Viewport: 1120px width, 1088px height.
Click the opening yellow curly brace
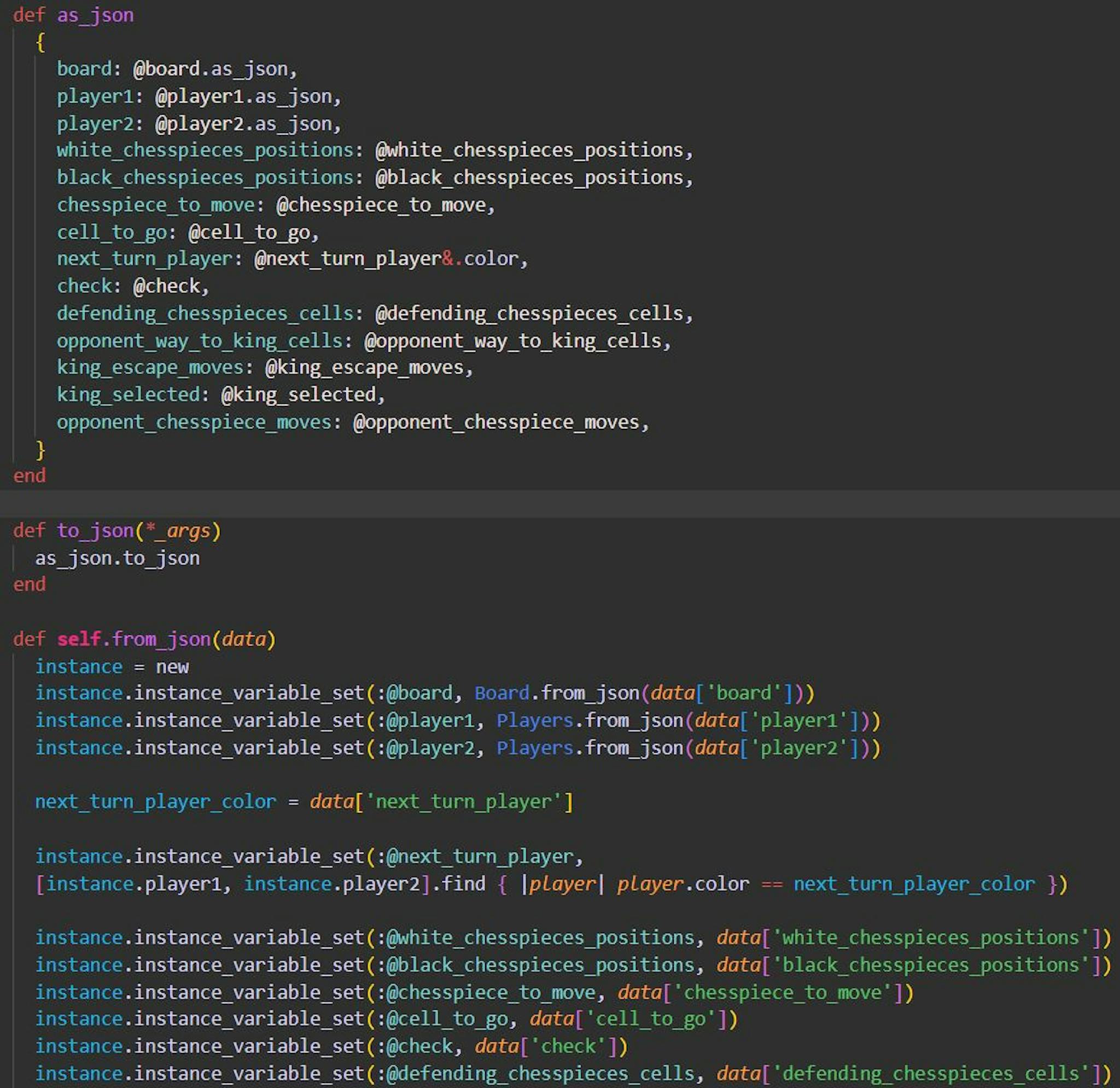coord(40,42)
